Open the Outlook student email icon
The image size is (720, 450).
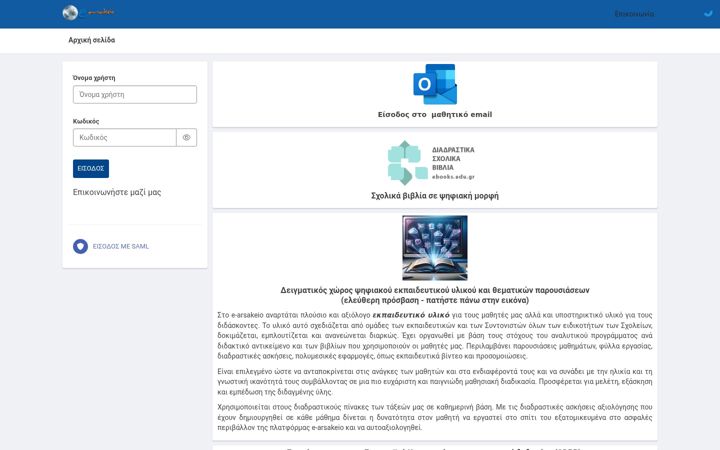(x=435, y=84)
